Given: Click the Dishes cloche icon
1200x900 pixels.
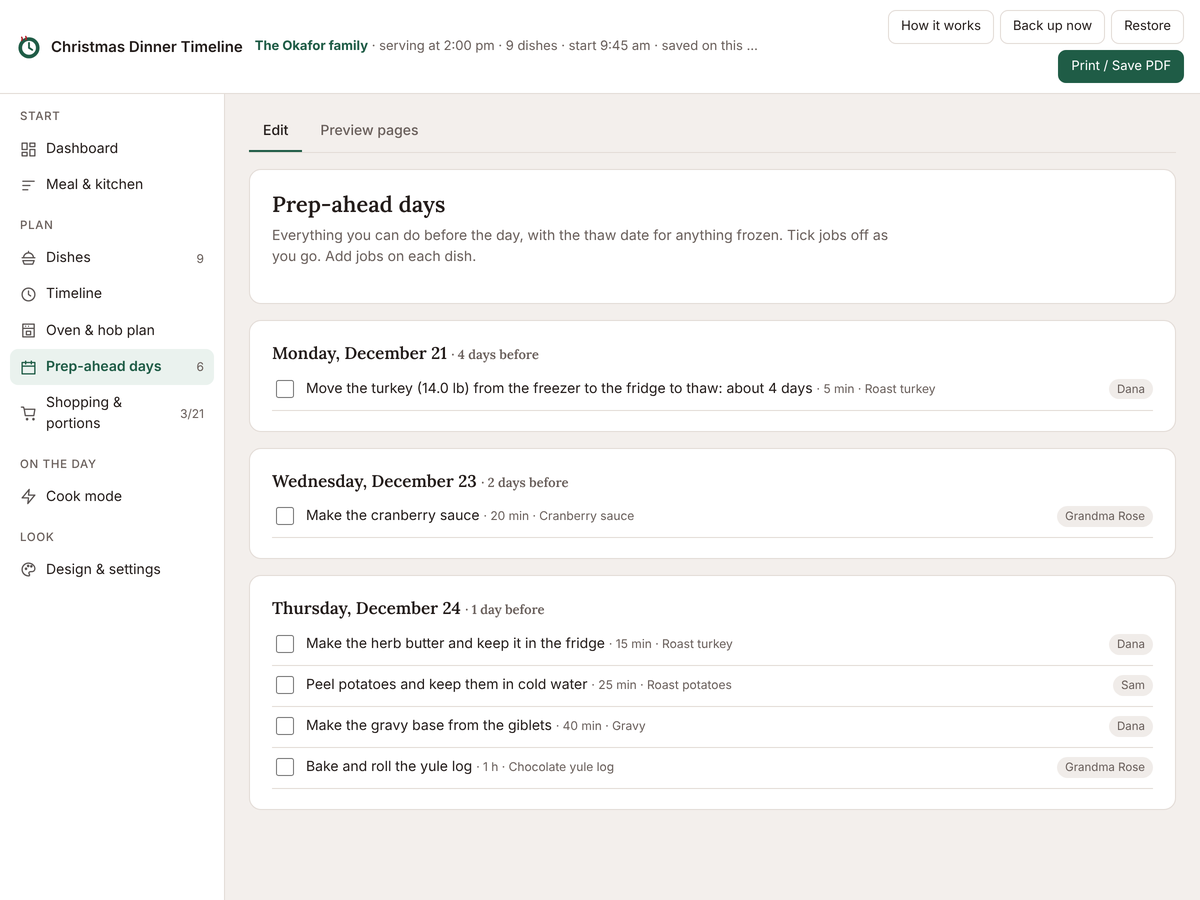Looking at the screenshot, I should pos(28,258).
